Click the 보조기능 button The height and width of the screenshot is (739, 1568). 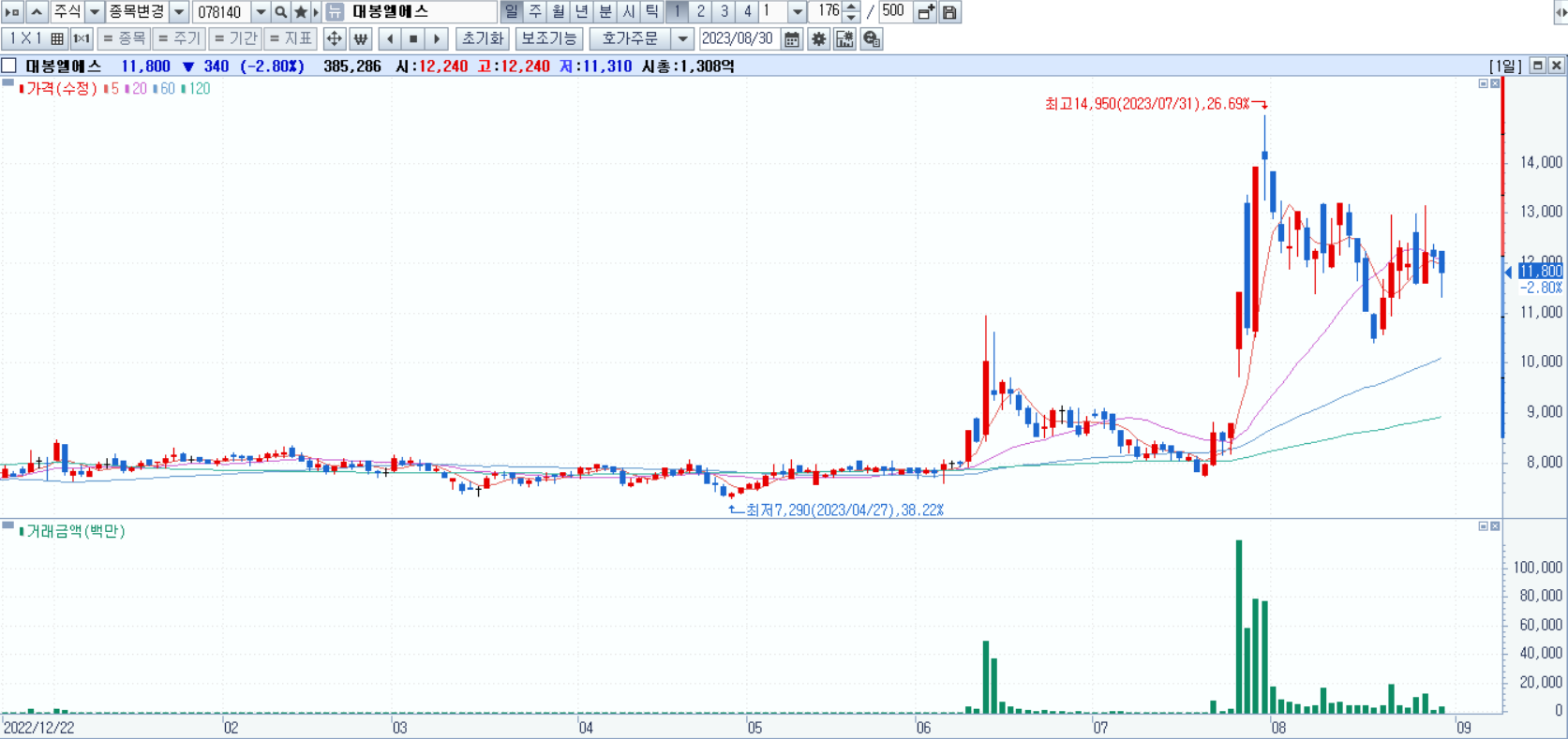[549, 38]
